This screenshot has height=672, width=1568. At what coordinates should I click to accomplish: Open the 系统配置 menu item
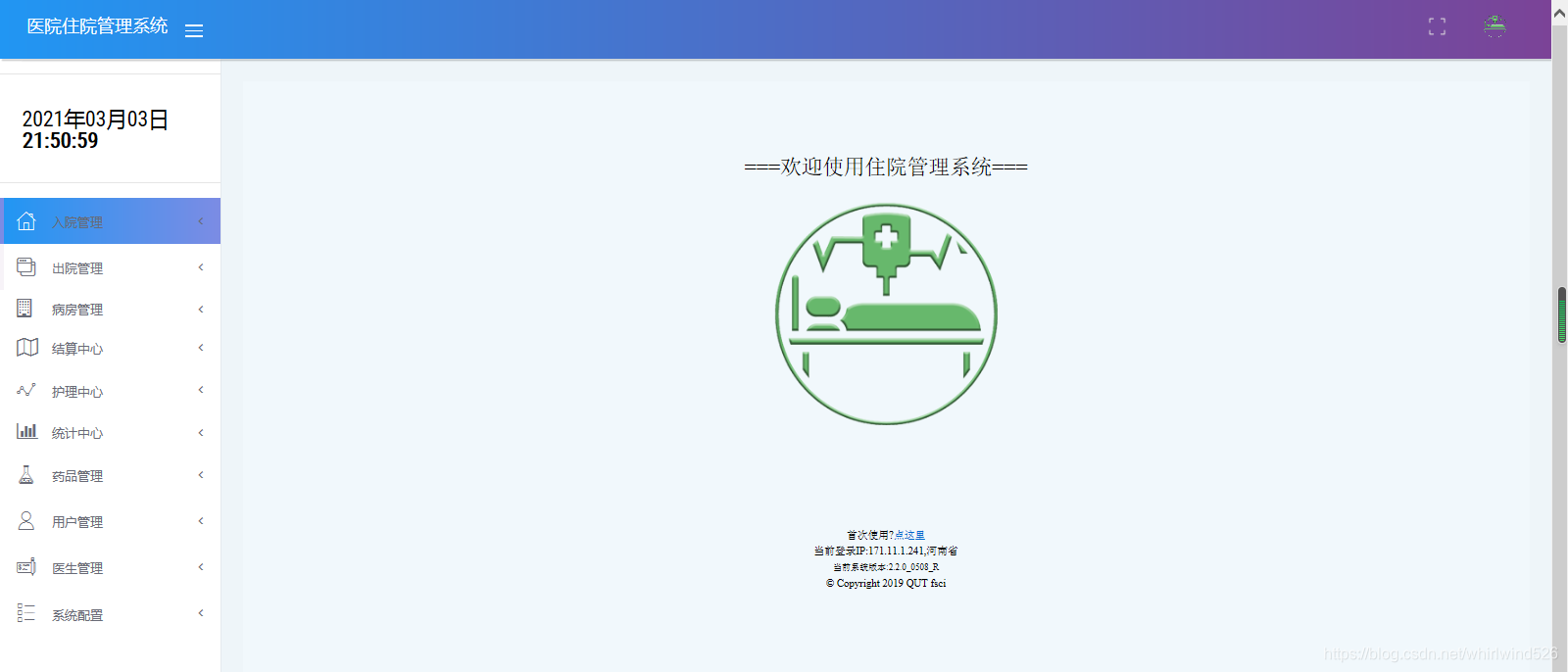pos(111,615)
